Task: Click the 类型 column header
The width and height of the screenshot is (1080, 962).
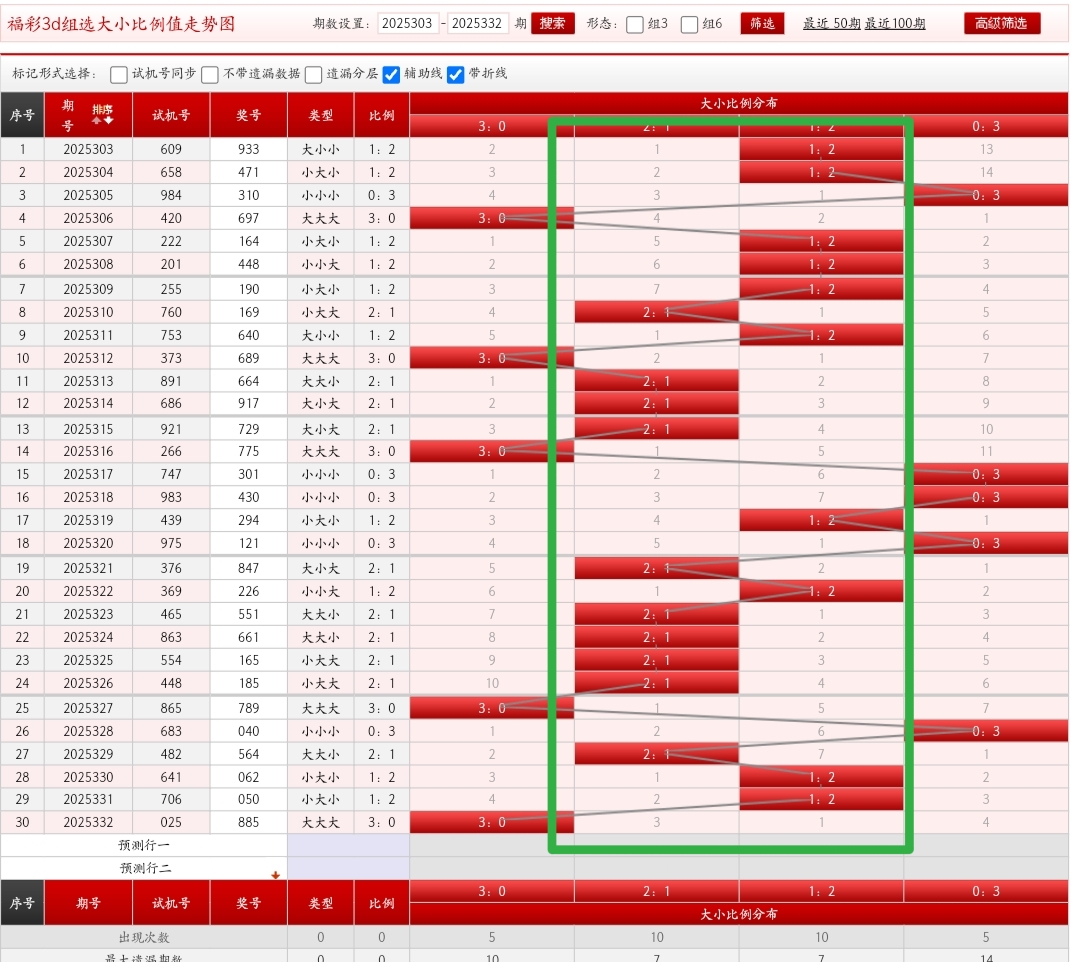Action: 320,115
